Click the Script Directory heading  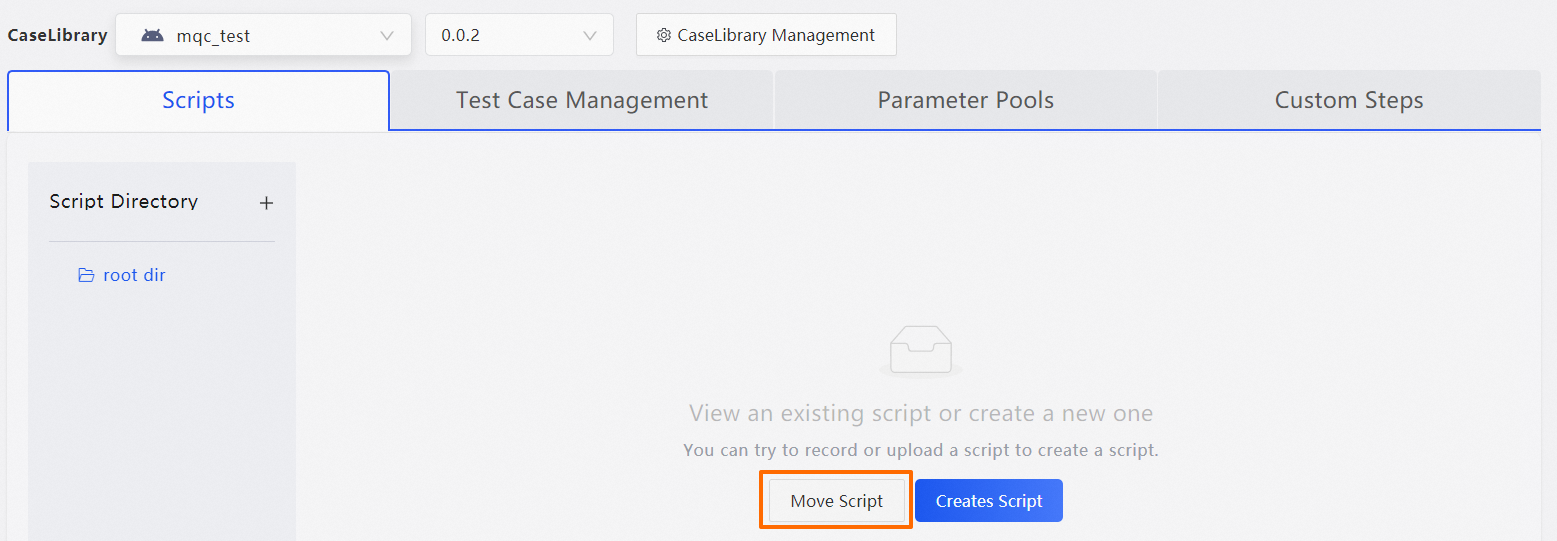point(123,201)
